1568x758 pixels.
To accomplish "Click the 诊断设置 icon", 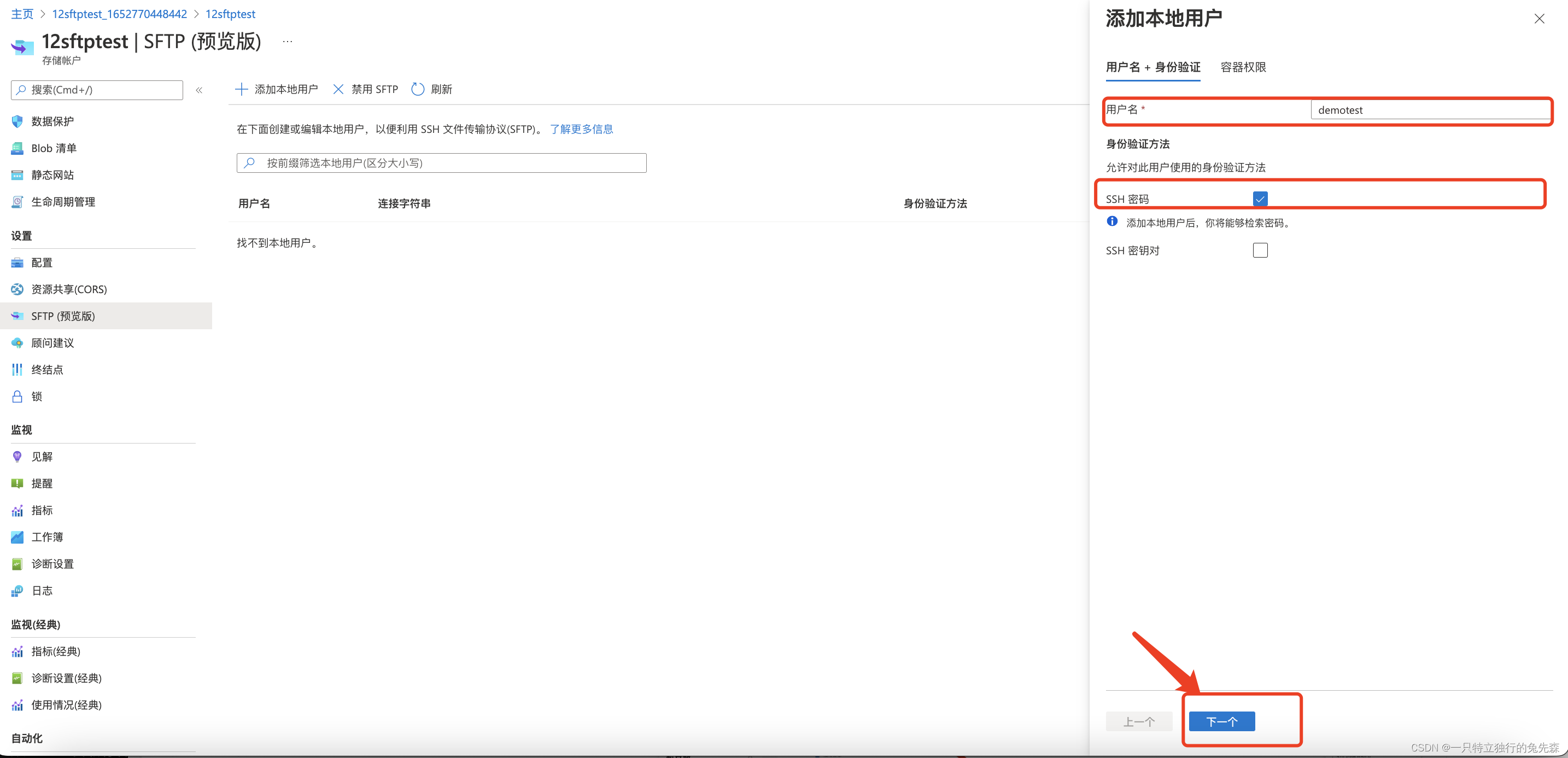I will tap(17, 564).
